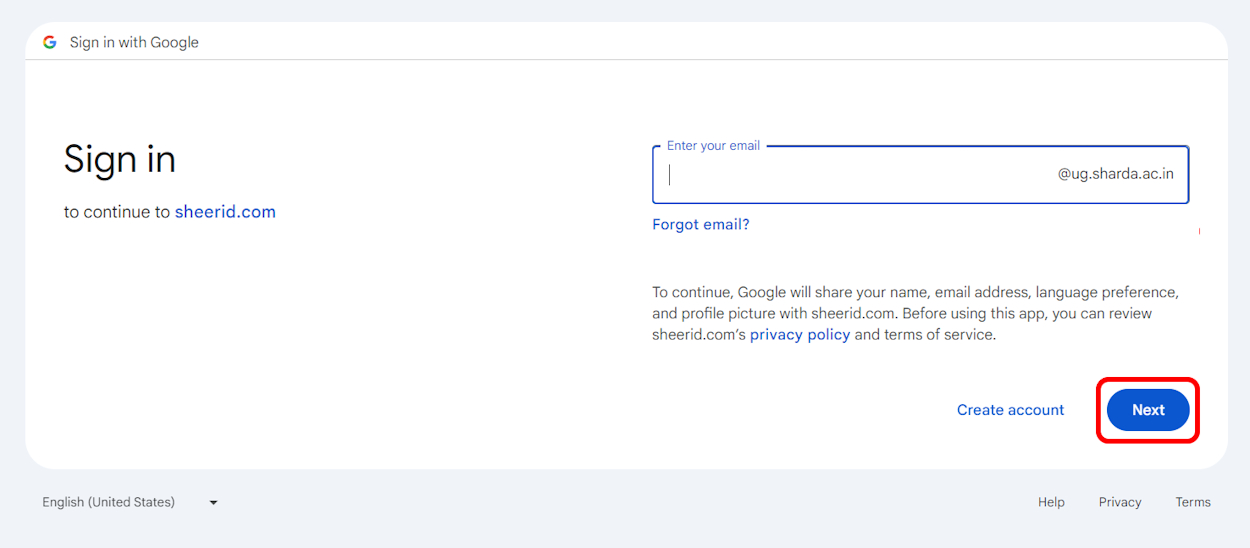This screenshot has height=548, width=1250.
Task: Click the Sign in with Google header title
Action: (134, 42)
